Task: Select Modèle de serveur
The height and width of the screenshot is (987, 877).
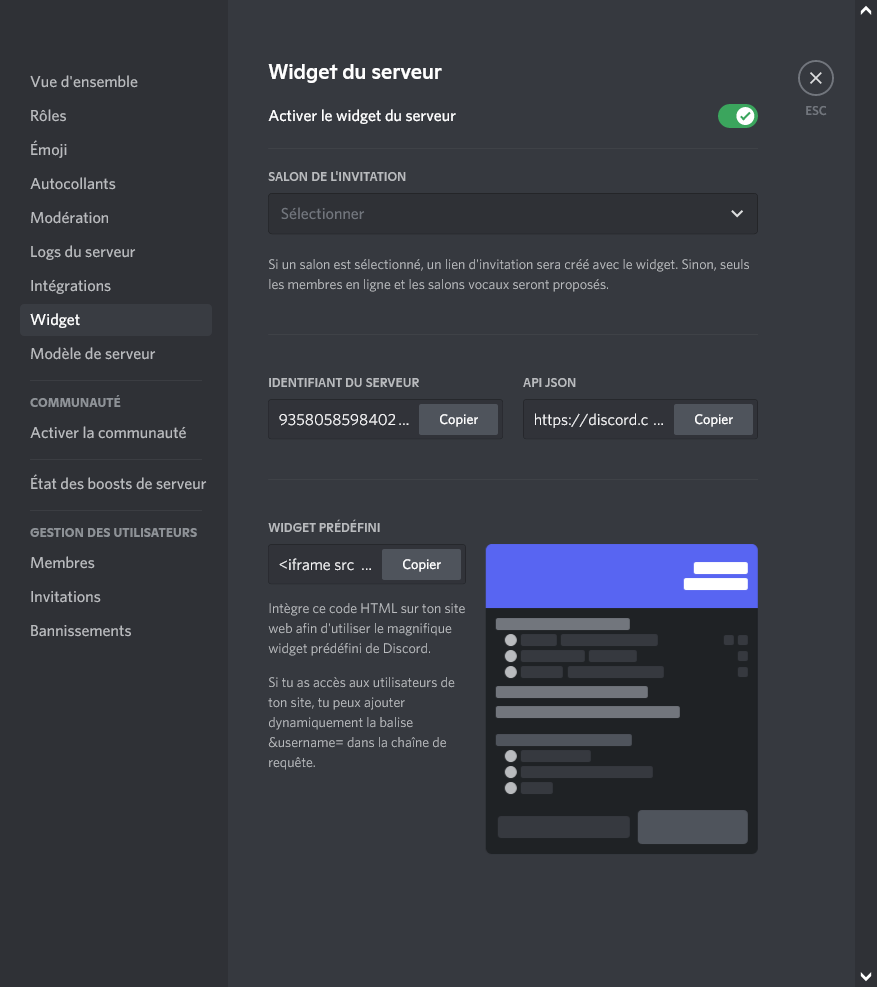Action: click(92, 354)
